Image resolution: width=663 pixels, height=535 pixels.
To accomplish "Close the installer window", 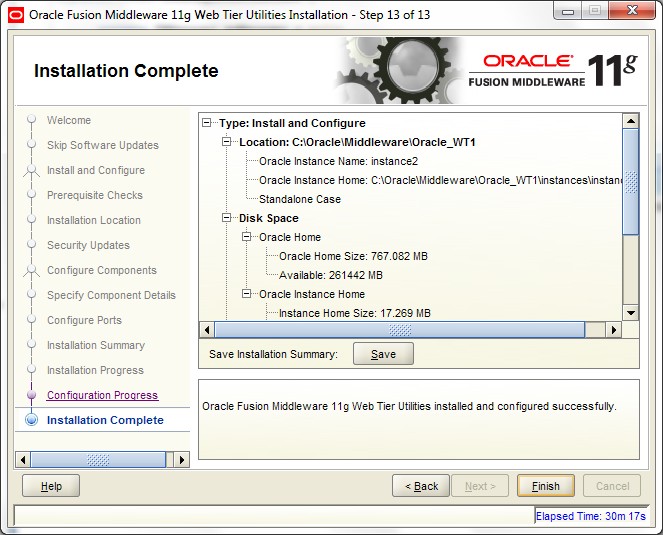I will coord(632,11).
